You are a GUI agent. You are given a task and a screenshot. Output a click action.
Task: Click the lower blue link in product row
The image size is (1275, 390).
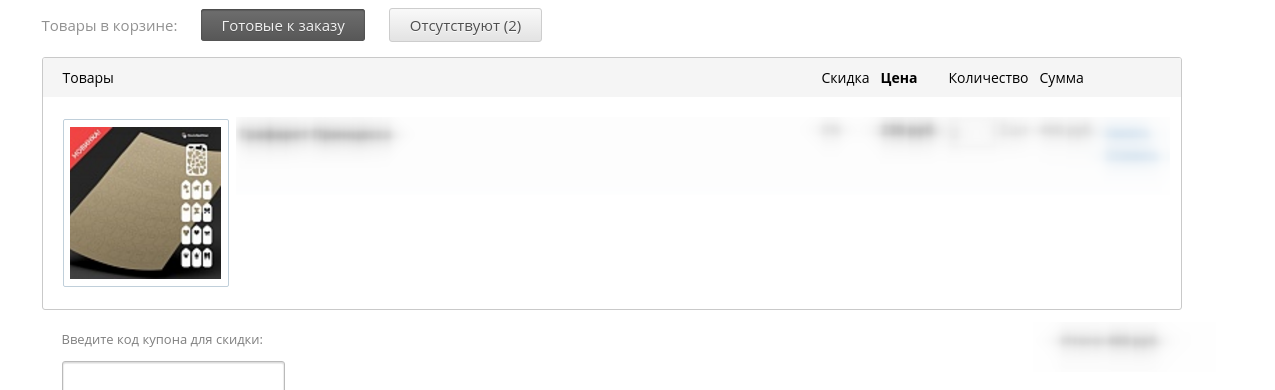tap(1131, 155)
